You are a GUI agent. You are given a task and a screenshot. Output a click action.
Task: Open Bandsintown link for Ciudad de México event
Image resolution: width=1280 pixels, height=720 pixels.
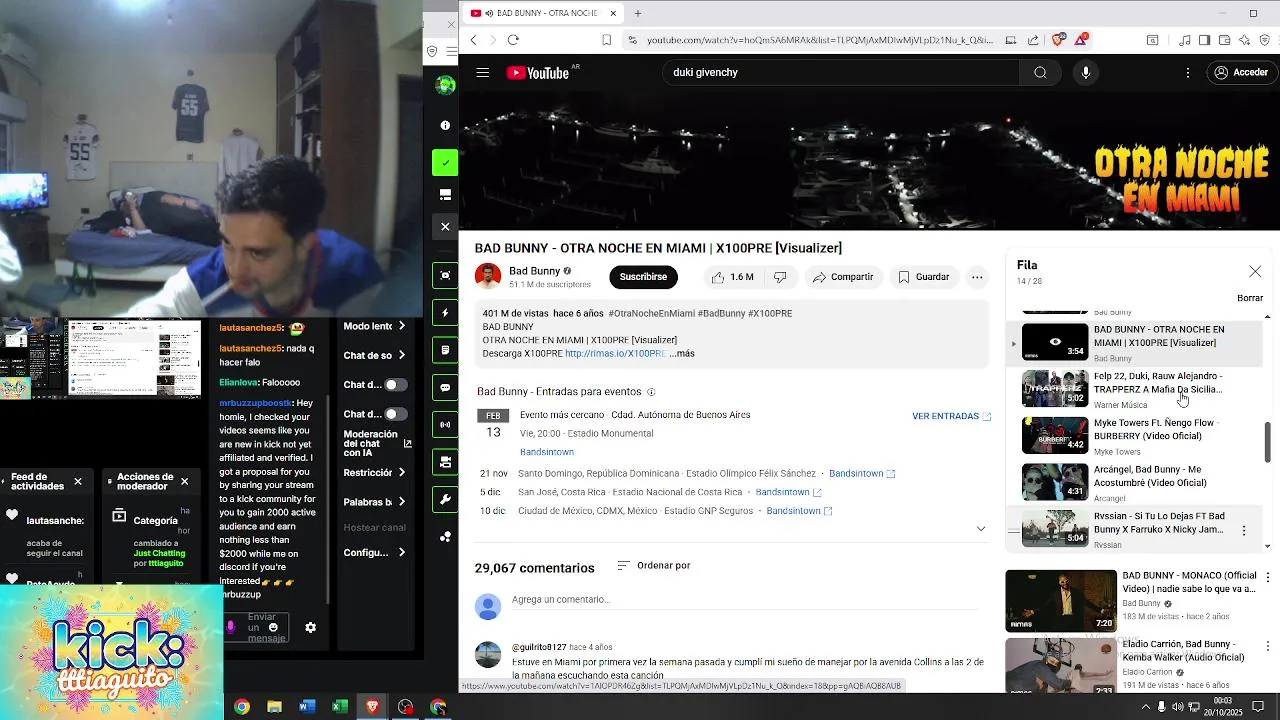tap(799, 511)
